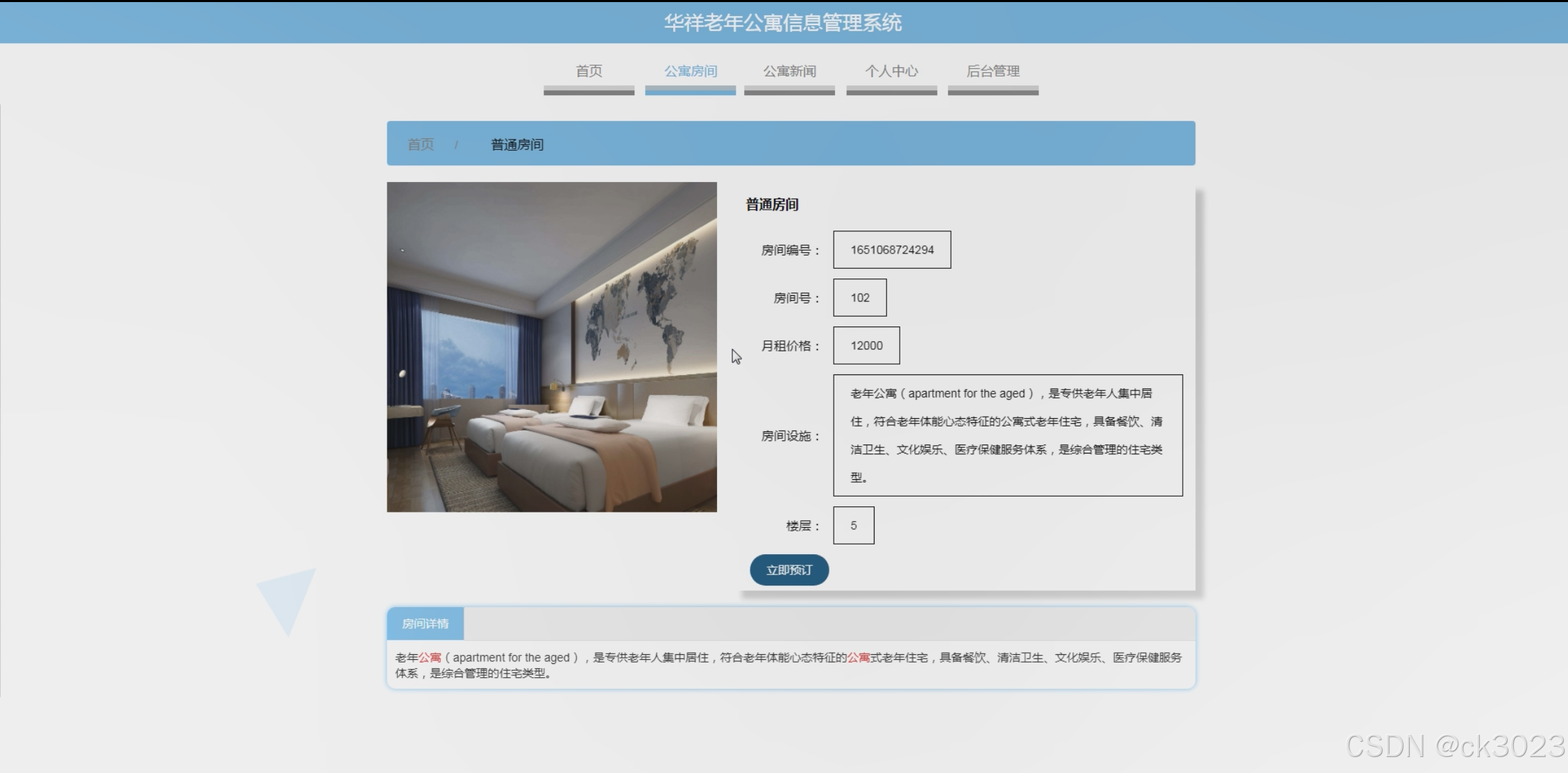Go to the 首页 navigation tab
The image size is (1568, 773).
point(589,72)
